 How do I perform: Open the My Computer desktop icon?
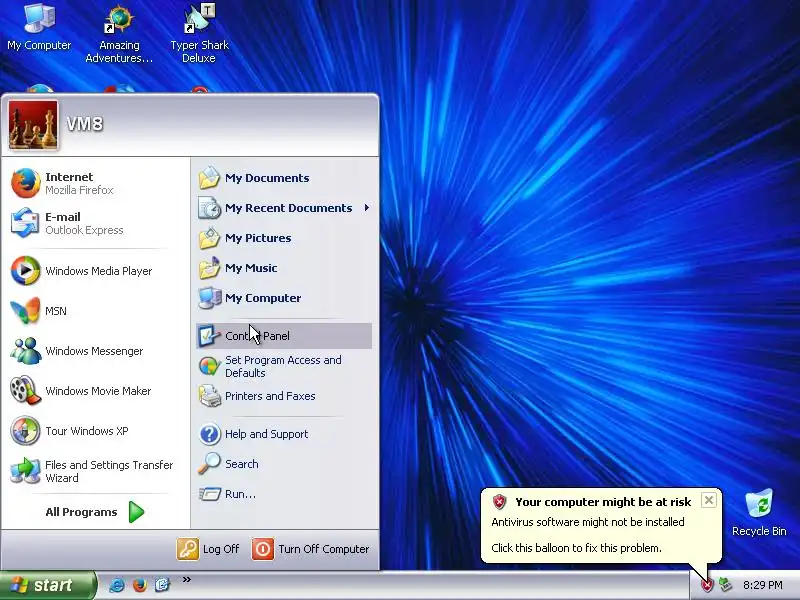[39, 27]
